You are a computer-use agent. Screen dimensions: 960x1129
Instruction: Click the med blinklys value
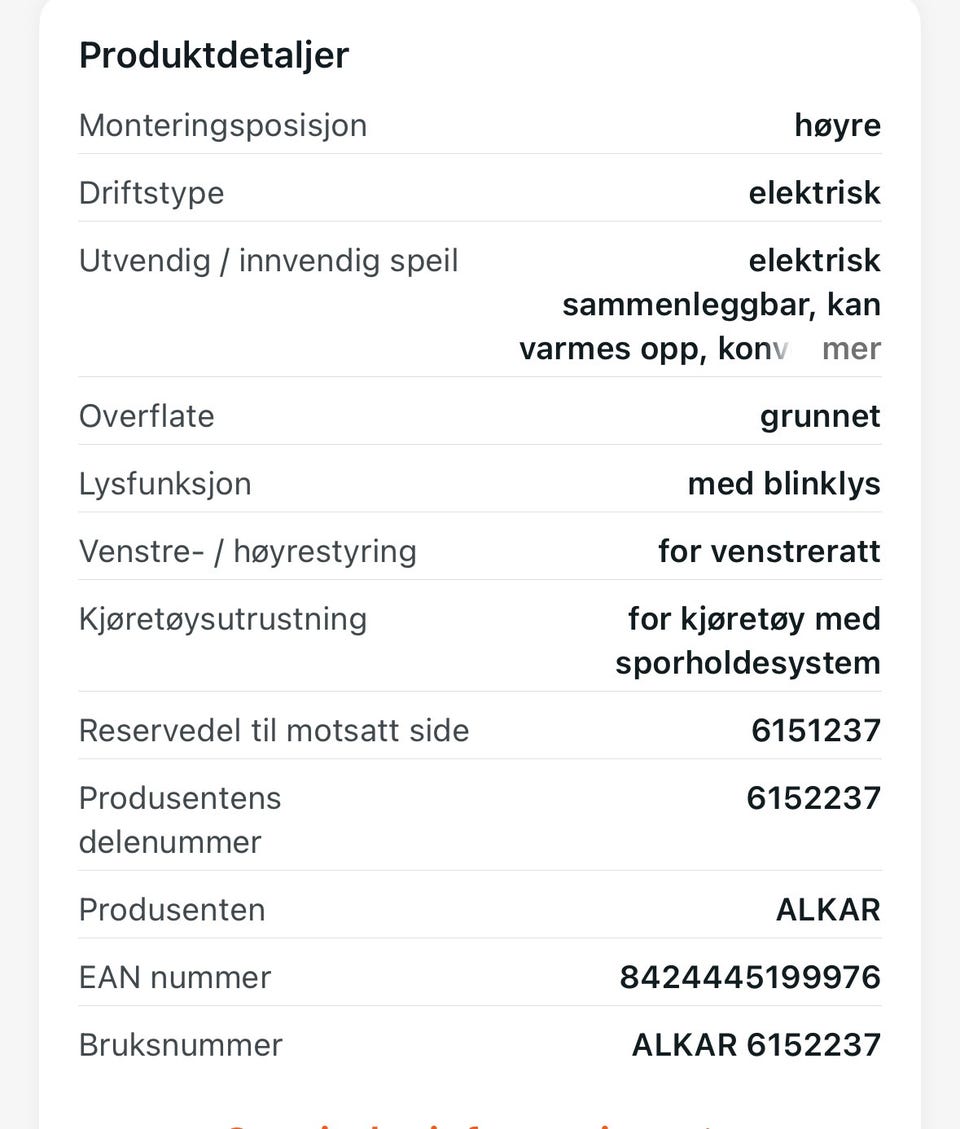click(x=784, y=484)
